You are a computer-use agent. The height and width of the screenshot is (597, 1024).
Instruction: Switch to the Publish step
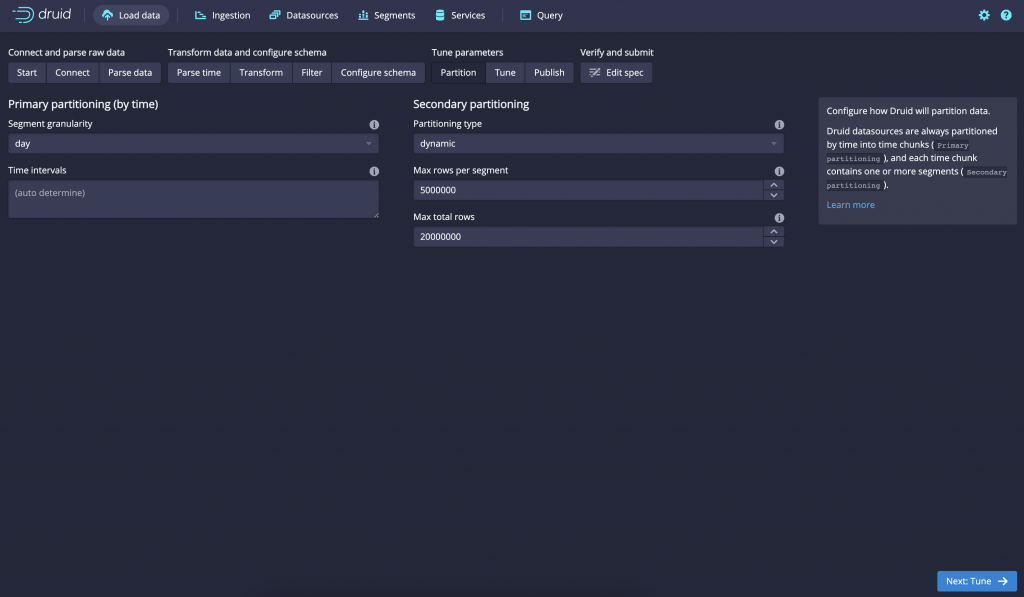[548, 72]
